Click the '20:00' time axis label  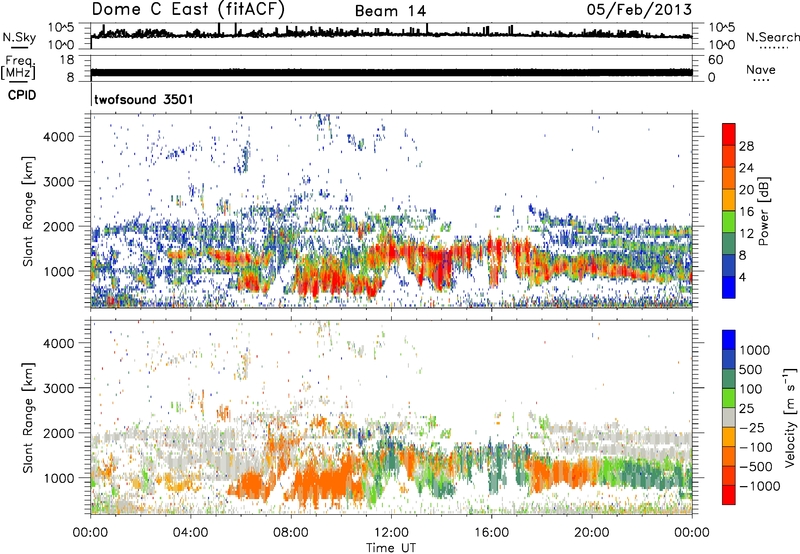(592, 533)
